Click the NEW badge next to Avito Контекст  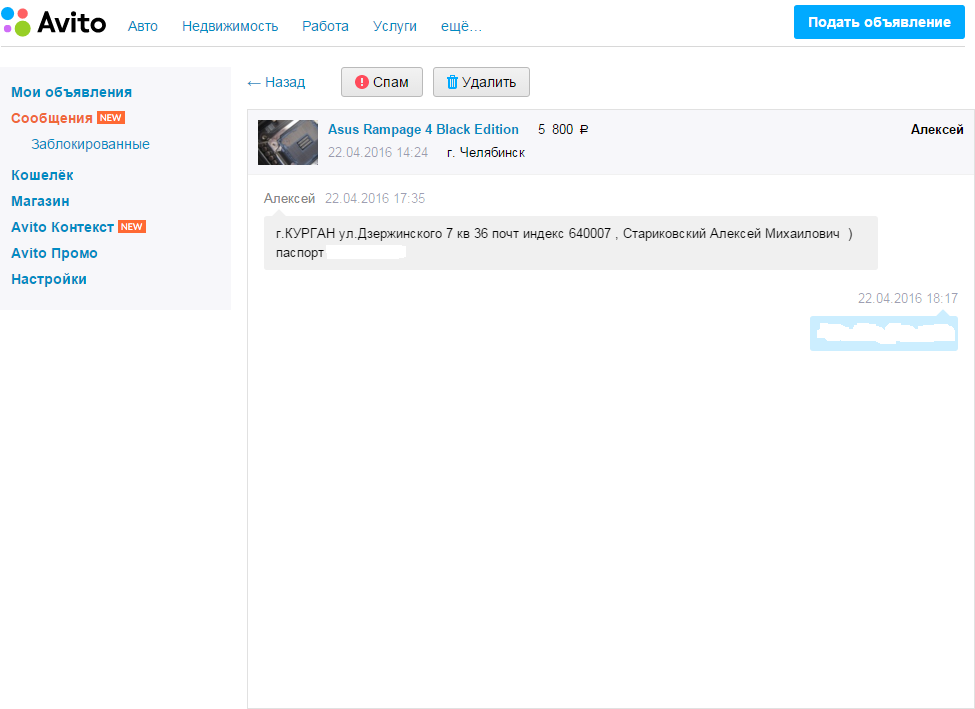132,226
